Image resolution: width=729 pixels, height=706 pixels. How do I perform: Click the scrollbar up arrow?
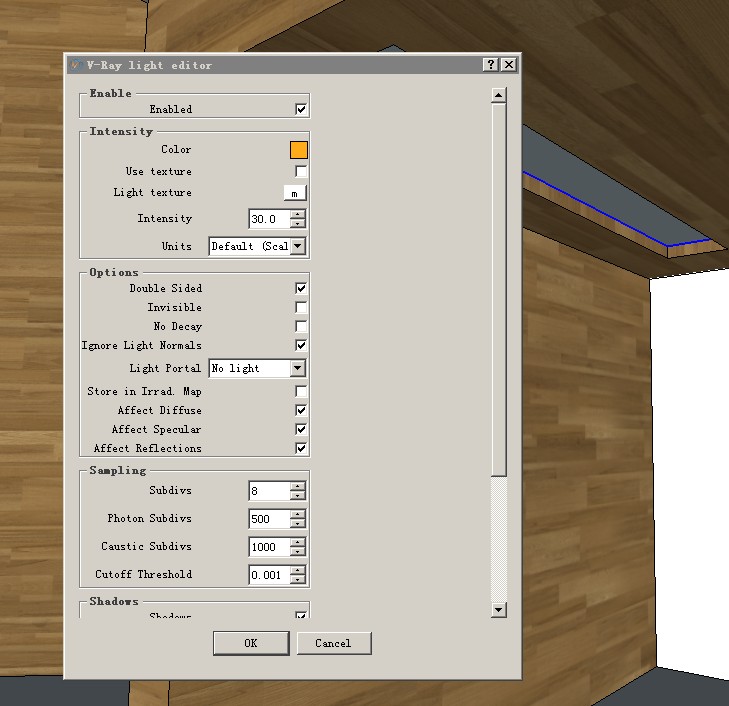coord(498,95)
